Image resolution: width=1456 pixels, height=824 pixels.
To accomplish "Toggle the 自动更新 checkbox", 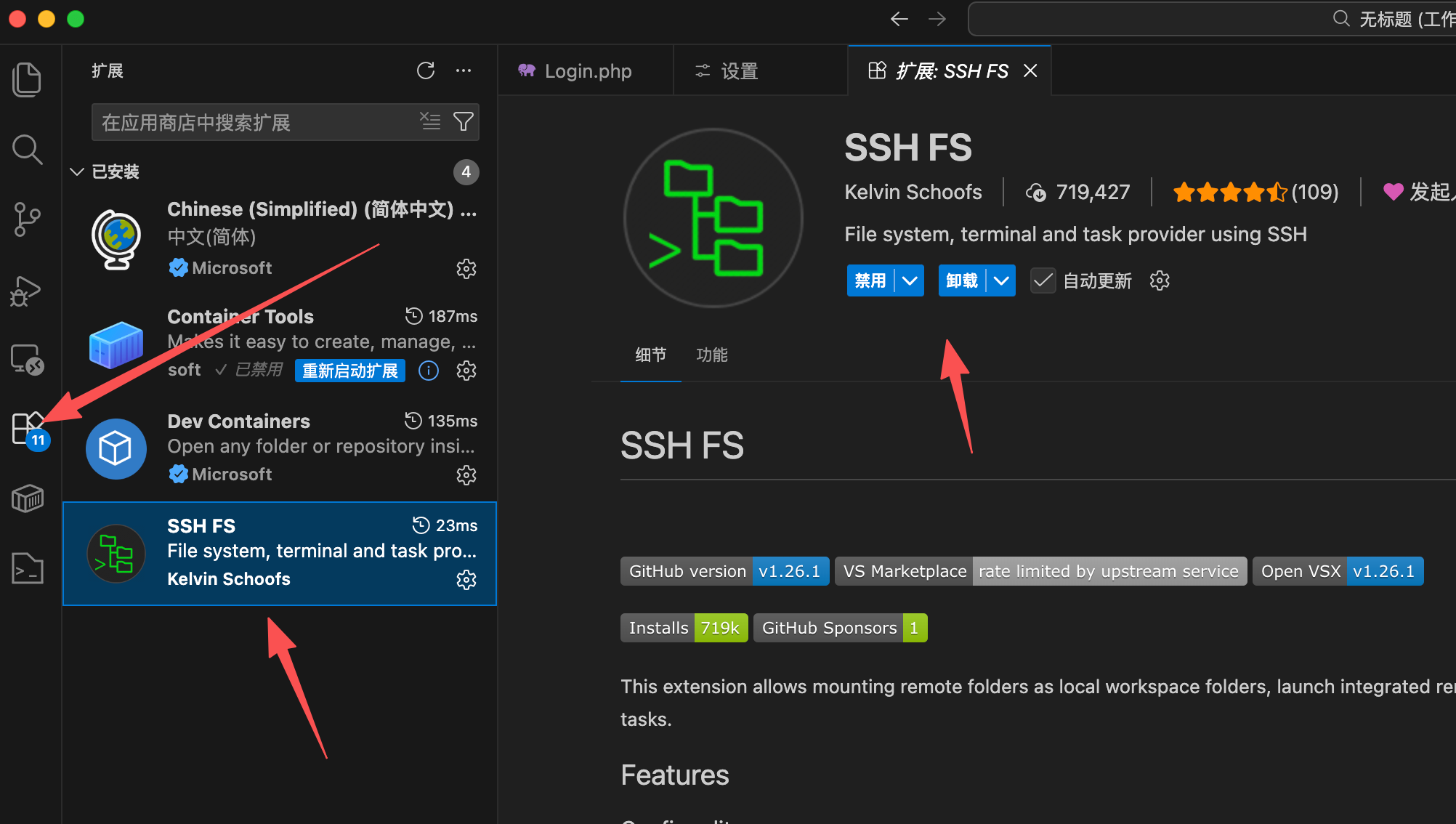I will point(1043,280).
